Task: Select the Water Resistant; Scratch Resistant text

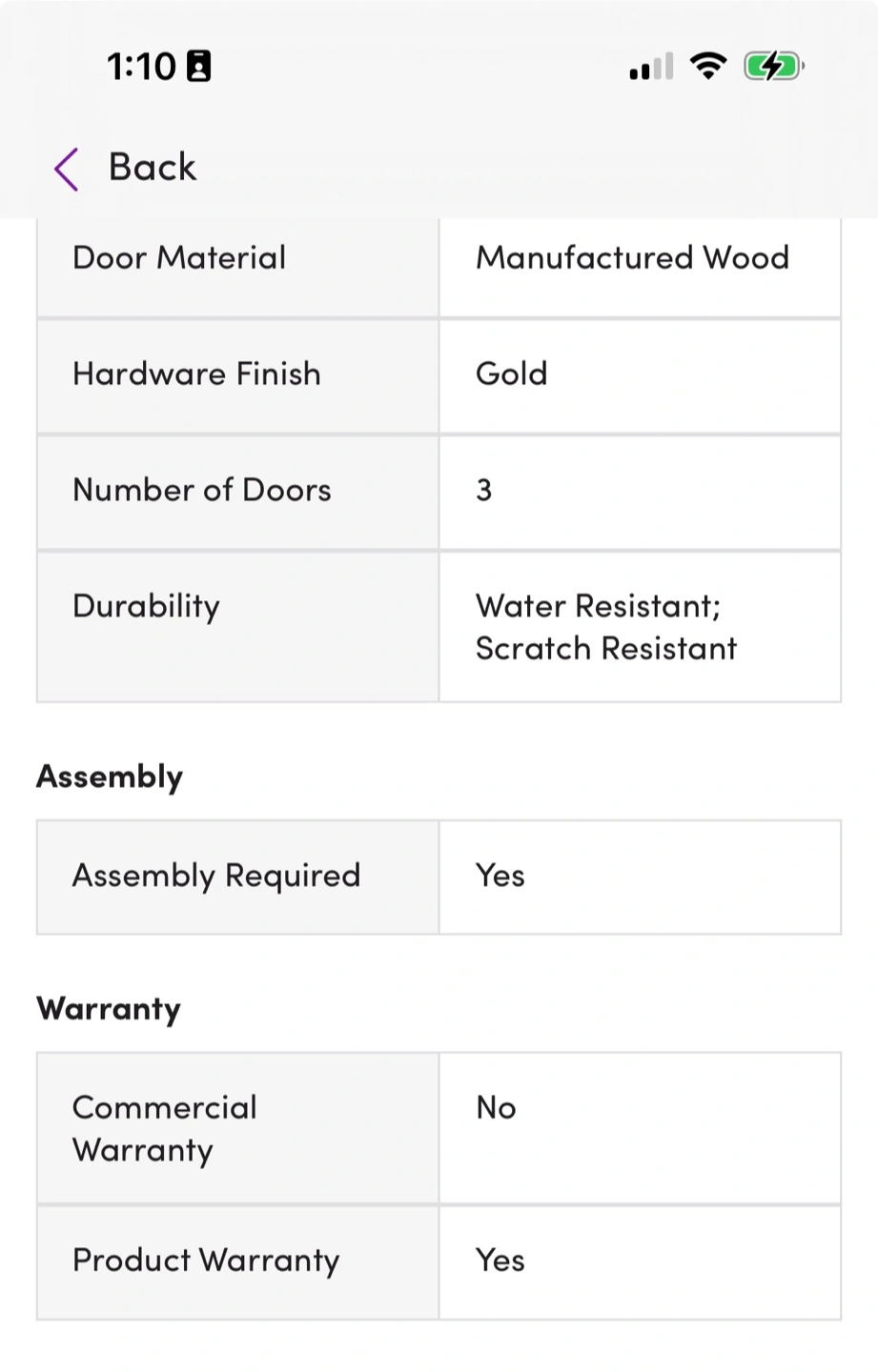Action: click(606, 627)
